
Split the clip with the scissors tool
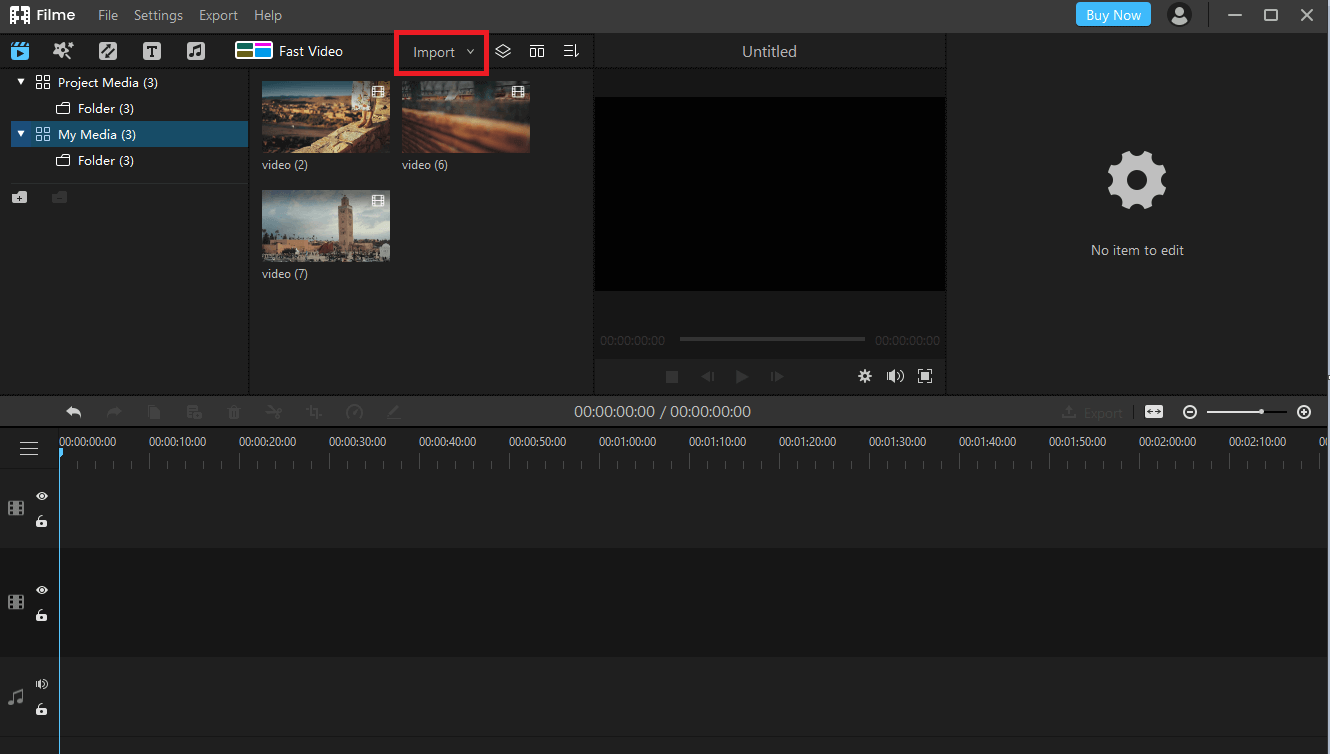point(273,411)
